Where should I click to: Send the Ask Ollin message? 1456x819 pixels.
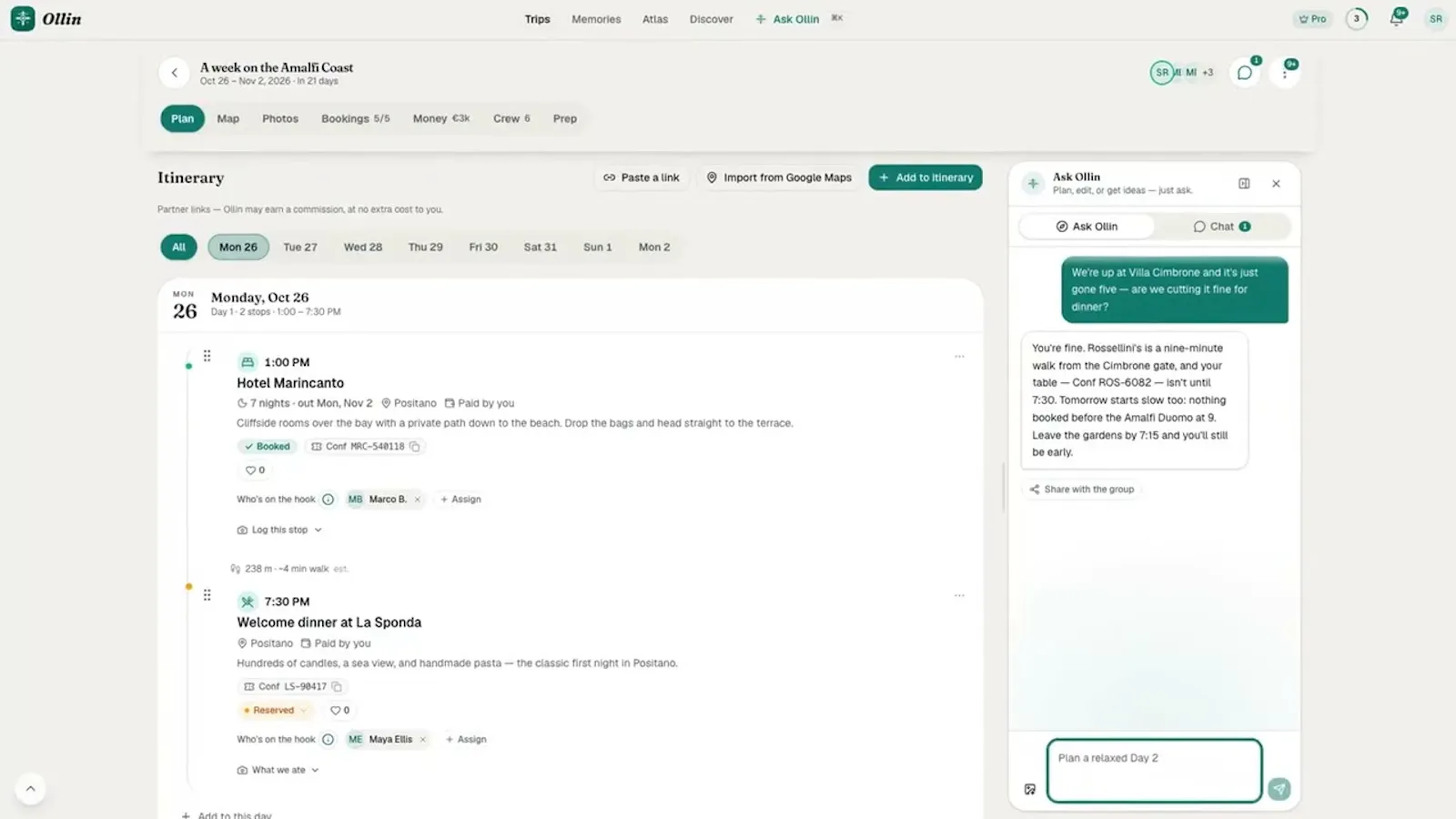point(1279,789)
